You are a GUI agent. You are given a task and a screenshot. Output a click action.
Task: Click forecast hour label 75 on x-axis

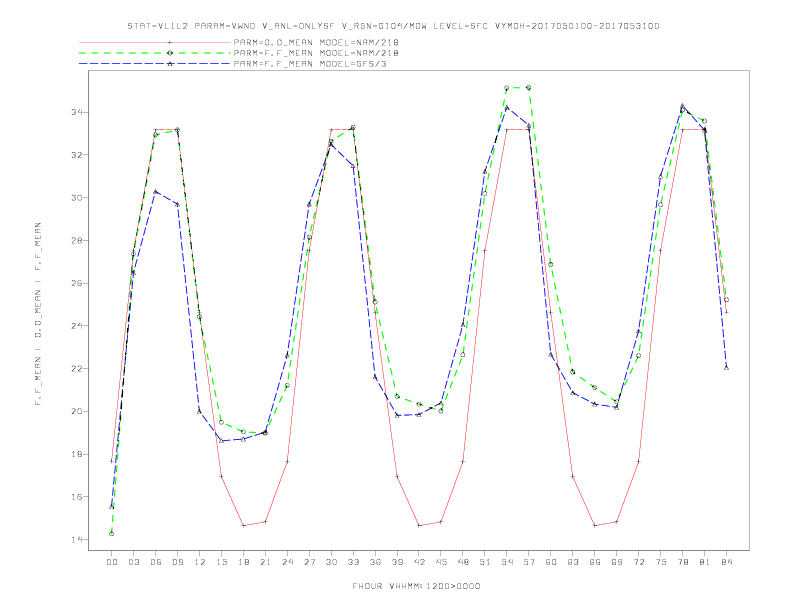tap(661, 562)
